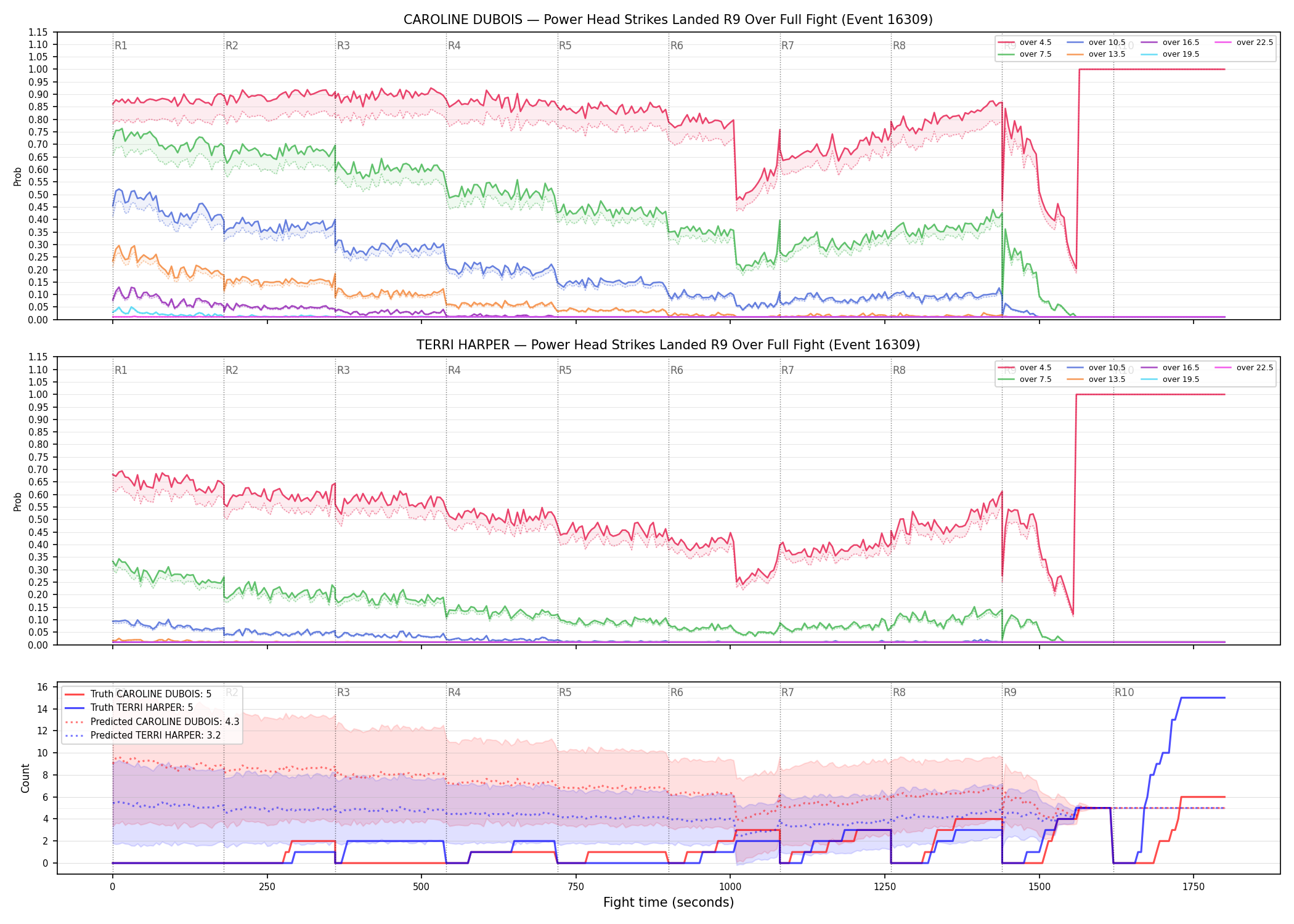Screen dimensions: 1294x924
Task: Click the R8 round label in Caroline Dubois chart
Action: tap(899, 46)
